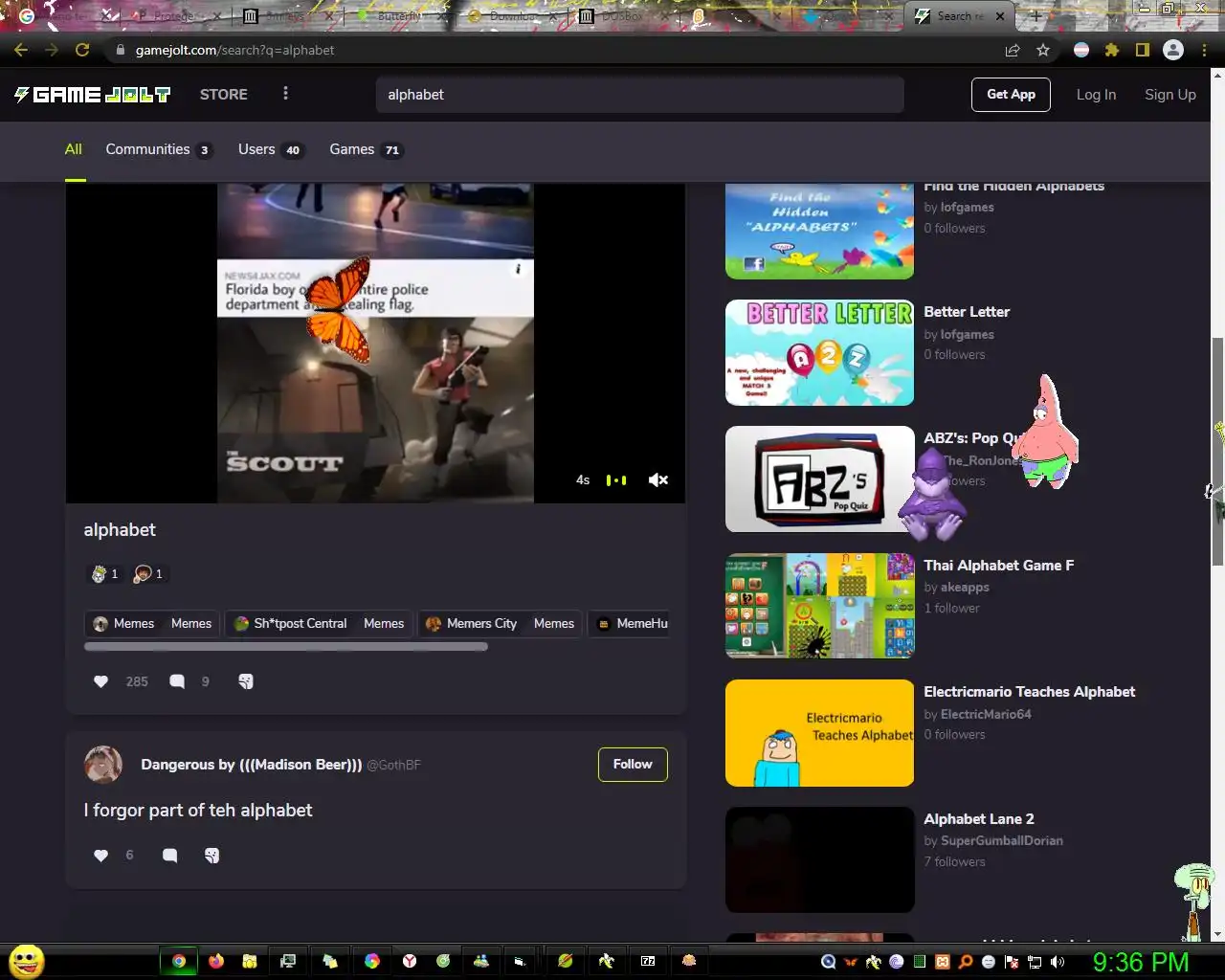
Task: Open the Memers City community tag
Action: 501,623
